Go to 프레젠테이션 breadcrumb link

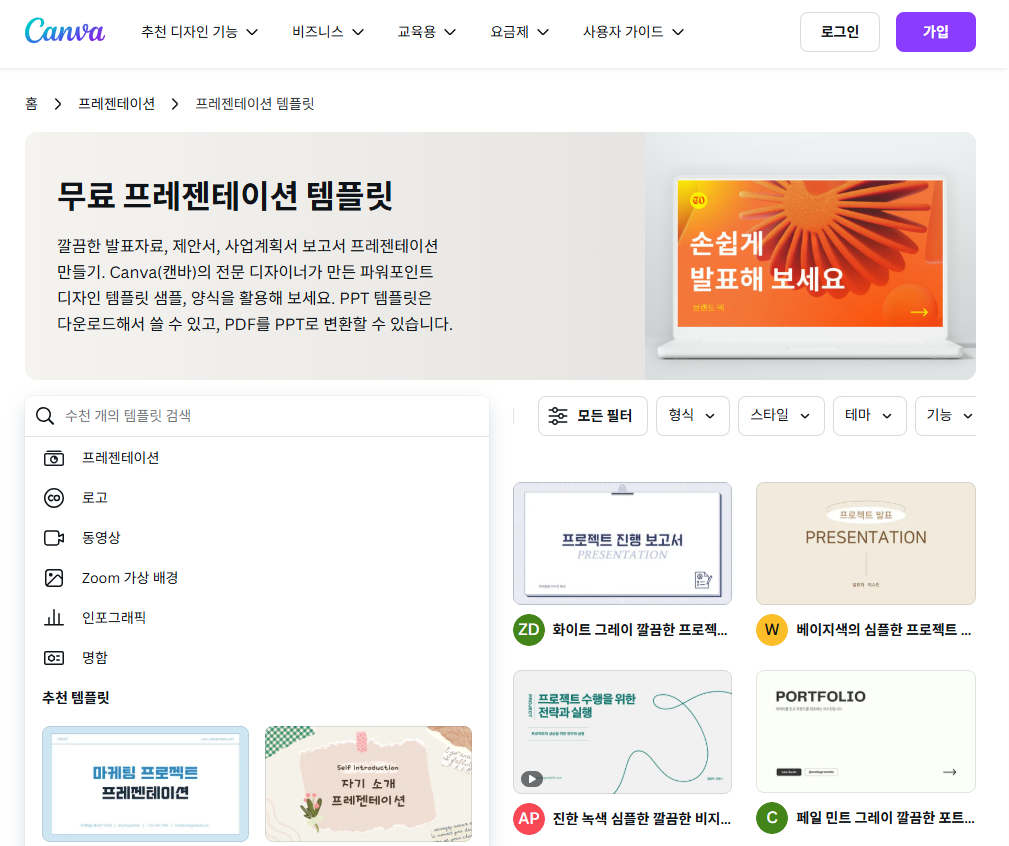pos(116,104)
